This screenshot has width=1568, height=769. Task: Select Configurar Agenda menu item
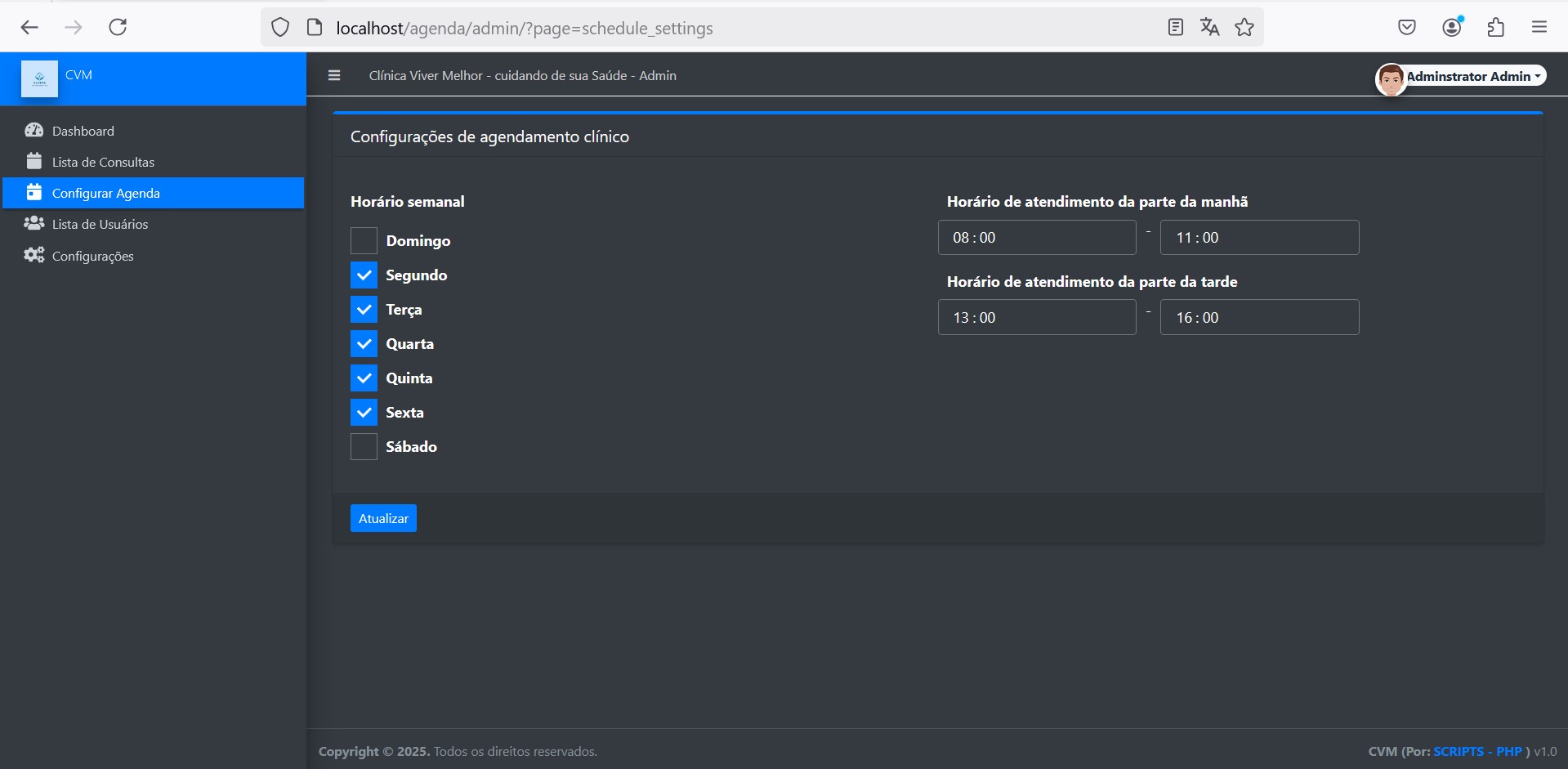tap(105, 193)
